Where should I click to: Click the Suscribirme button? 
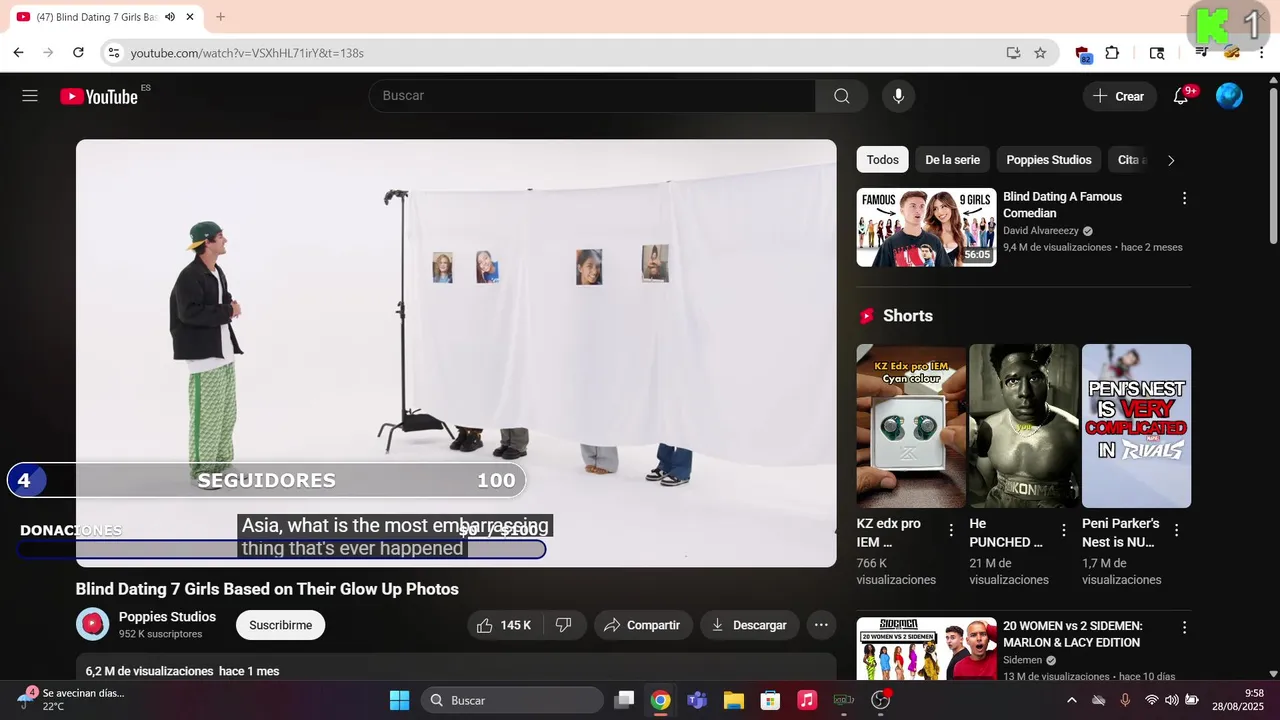point(280,625)
